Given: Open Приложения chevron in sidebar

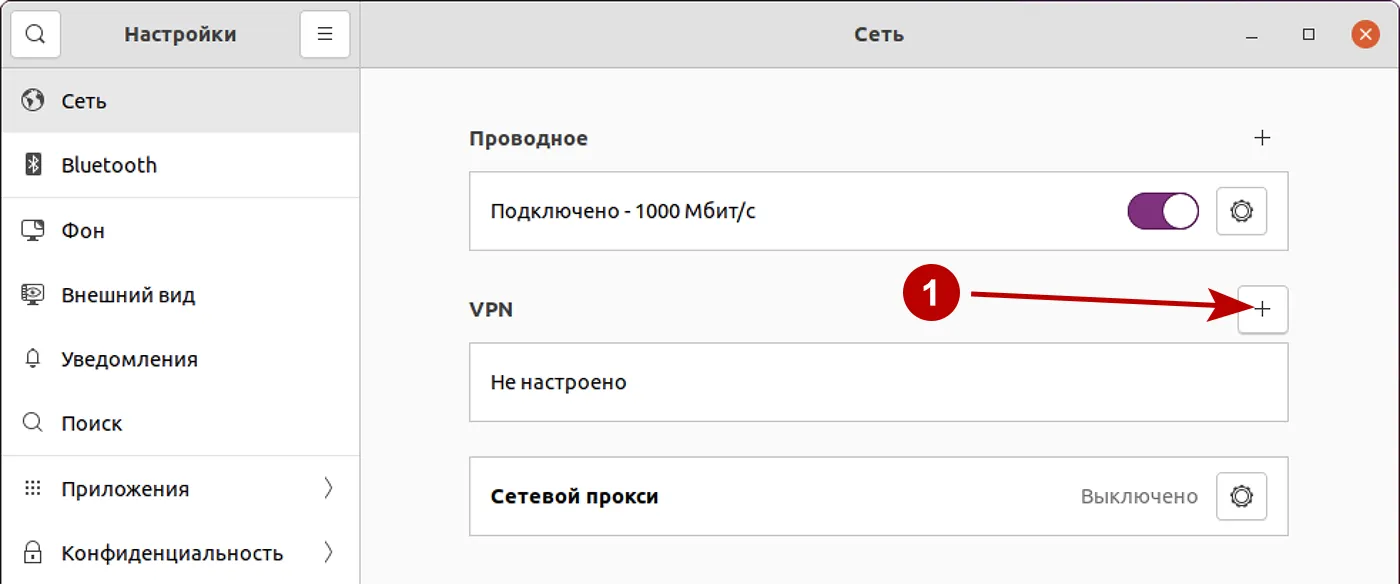Looking at the screenshot, I should pyautogui.click(x=330, y=488).
